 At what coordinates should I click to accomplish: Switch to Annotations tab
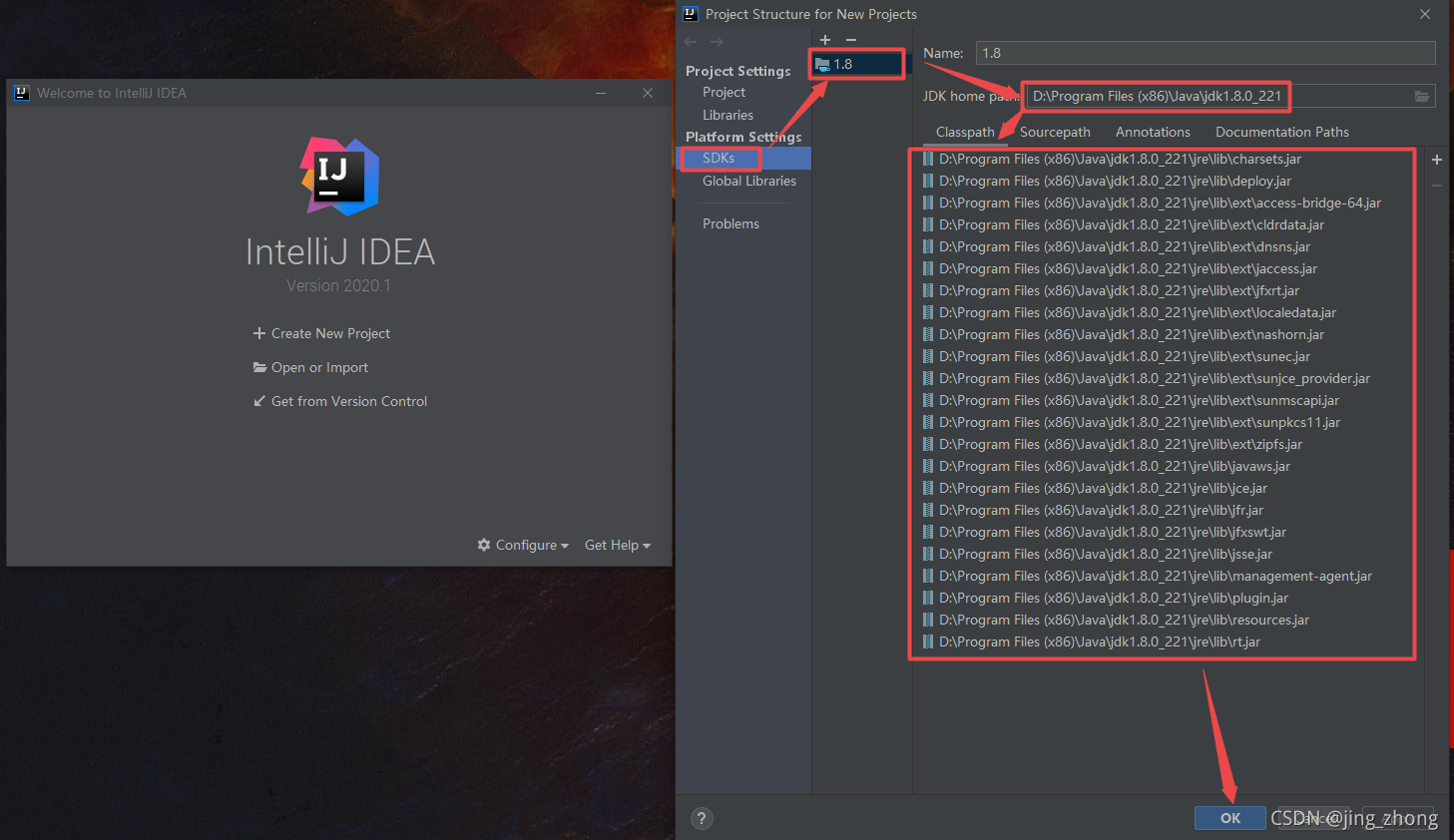click(x=1153, y=132)
